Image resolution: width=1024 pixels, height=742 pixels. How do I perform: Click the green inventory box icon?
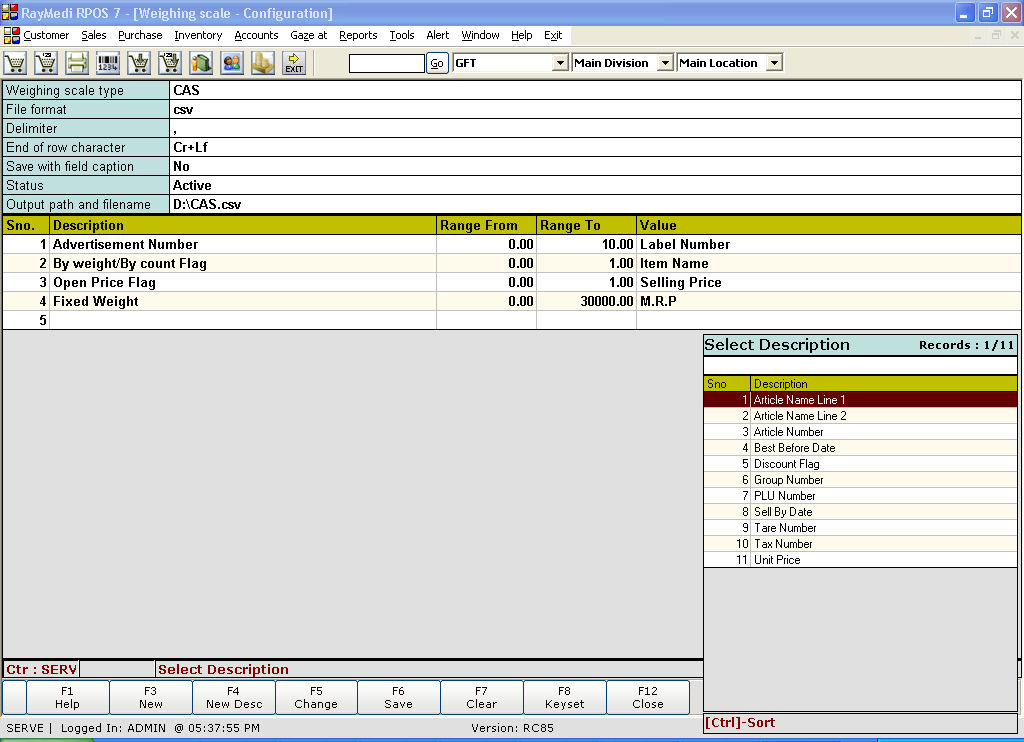point(201,63)
